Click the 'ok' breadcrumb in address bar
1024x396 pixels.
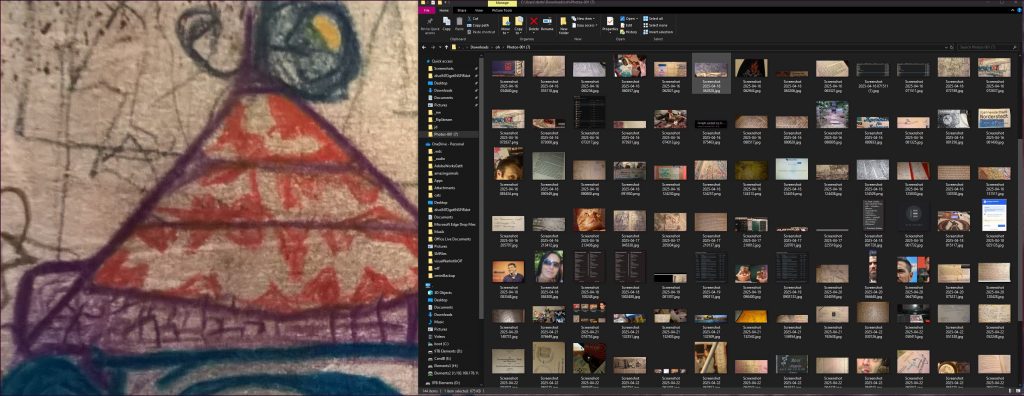(498, 47)
